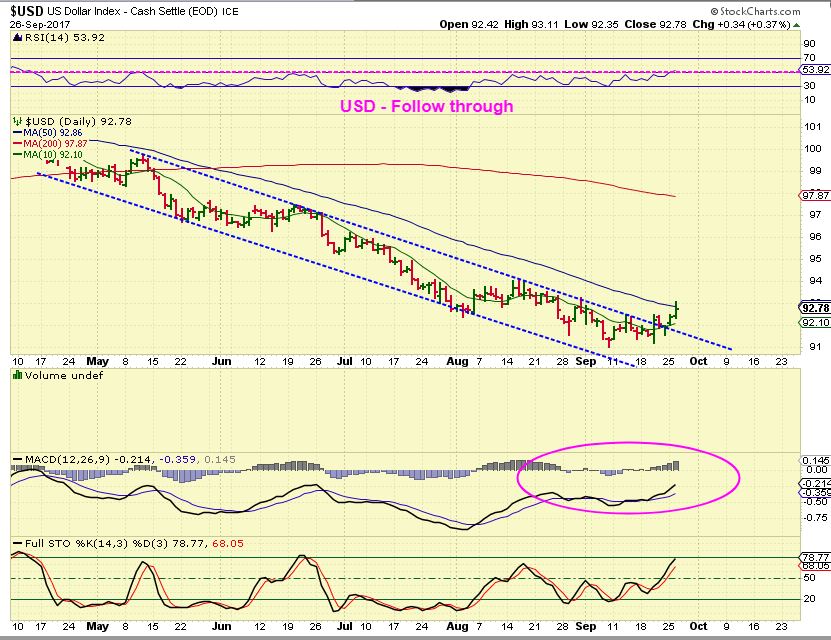The image size is (831, 640).
Task: Click the 'USD - Follow through' annotation
Action: click(x=426, y=106)
